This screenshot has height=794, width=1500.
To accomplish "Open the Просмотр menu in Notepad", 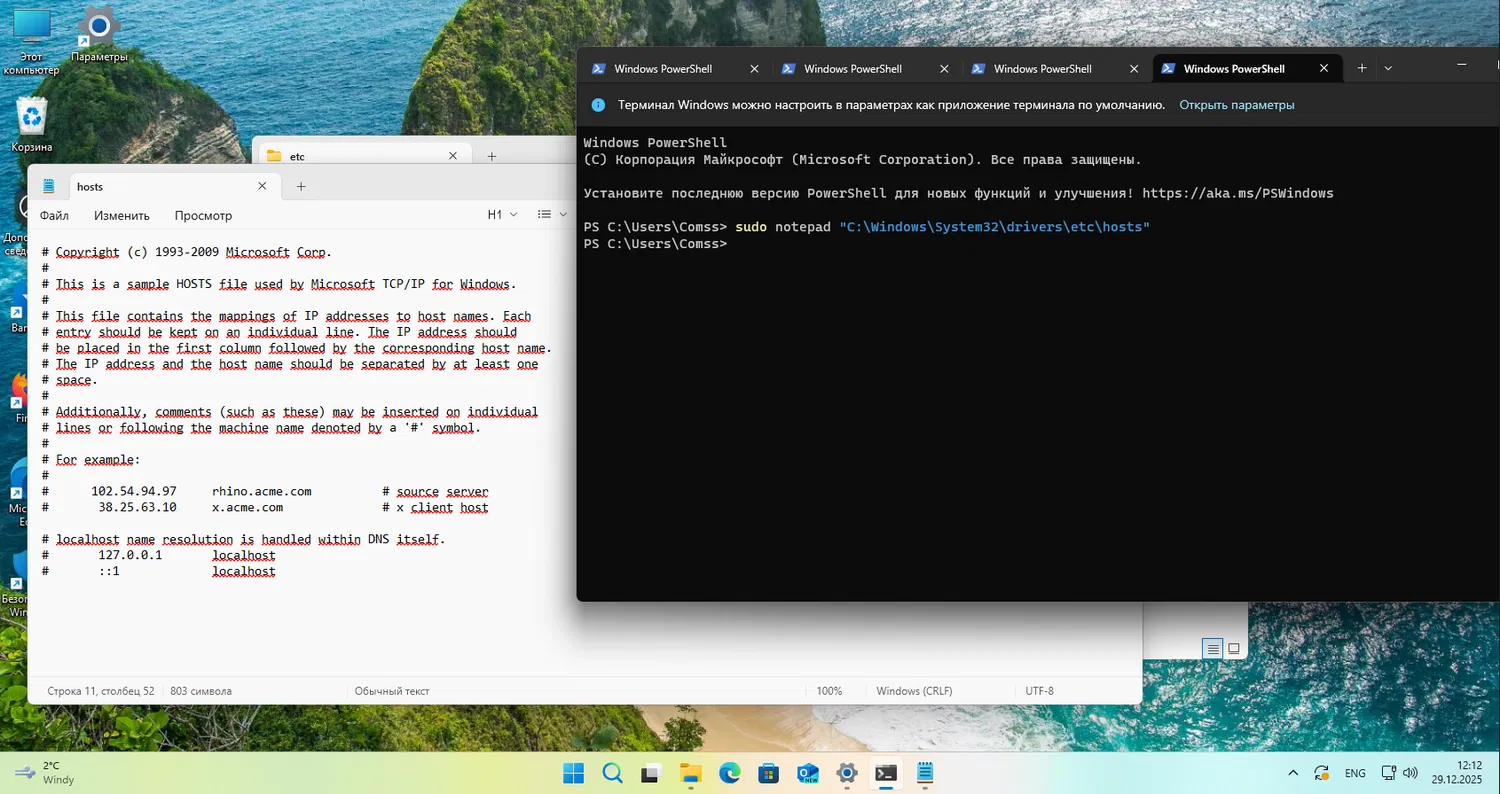I will [x=203, y=215].
